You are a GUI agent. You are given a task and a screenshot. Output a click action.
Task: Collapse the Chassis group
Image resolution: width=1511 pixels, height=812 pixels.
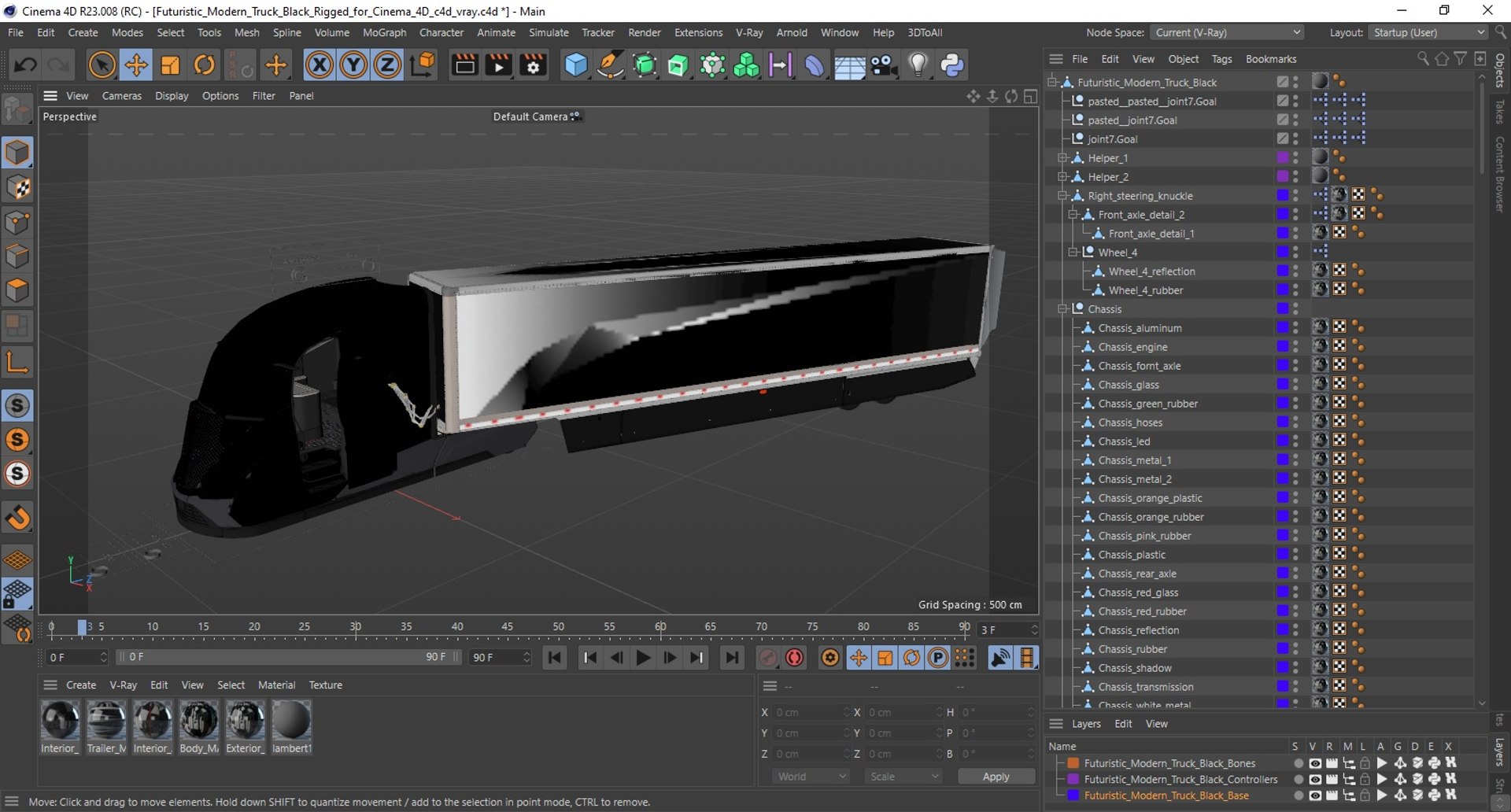point(1062,309)
